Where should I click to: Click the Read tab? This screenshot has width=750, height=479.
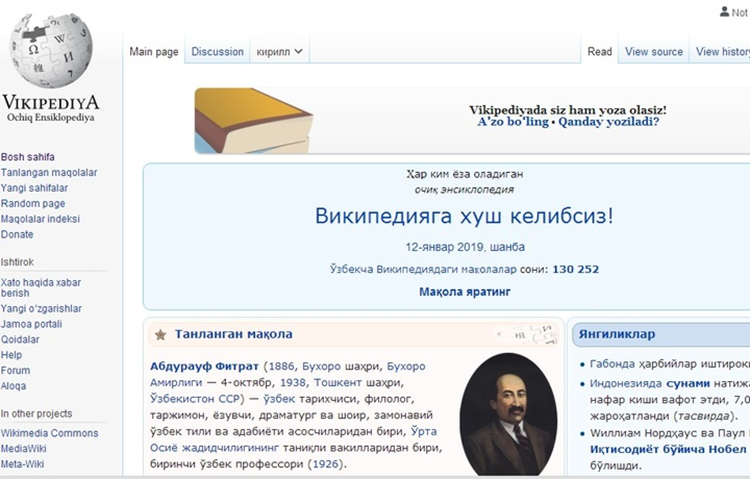point(599,52)
